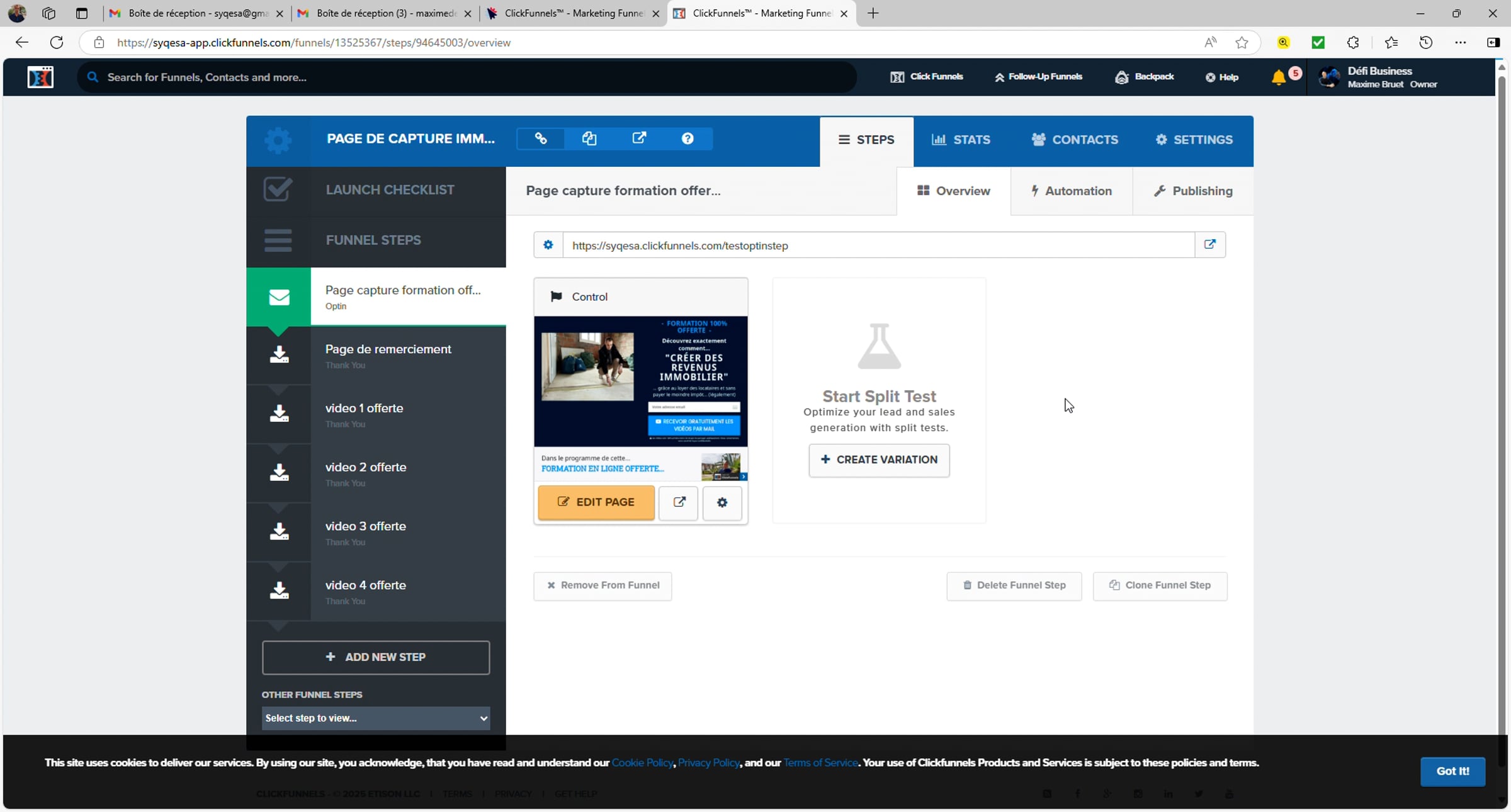Viewport: 1511px width, 812px height.
Task: Click the funnel help question mark icon
Action: (688, 138)
